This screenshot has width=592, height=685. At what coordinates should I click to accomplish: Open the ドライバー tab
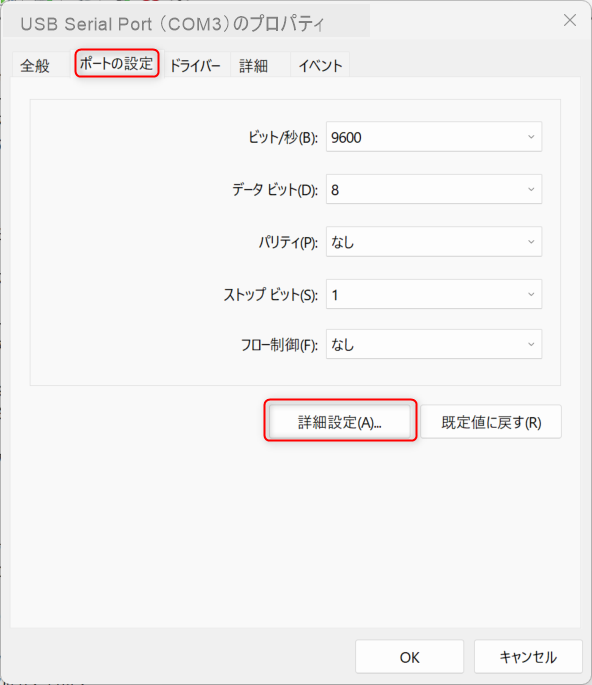[x=195, y=66]
